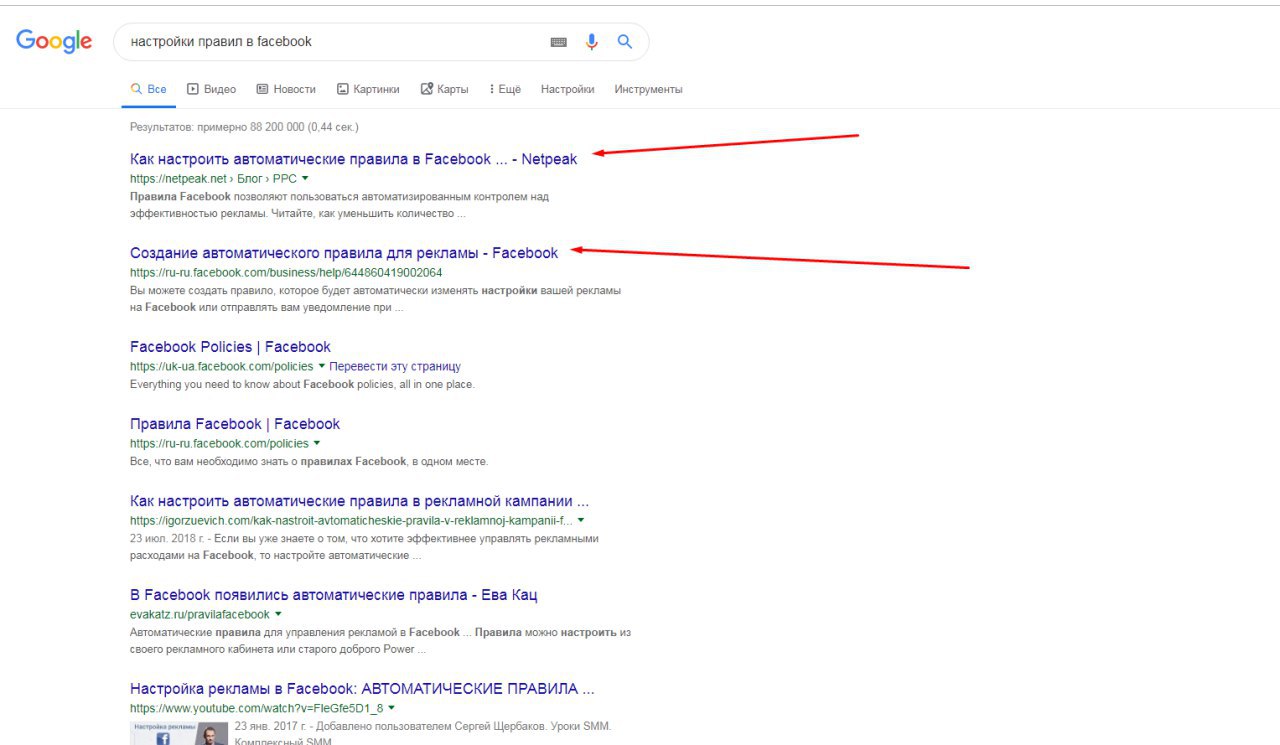Open Настройки search settings
1280x745 pixels.
tap(567, 89)
